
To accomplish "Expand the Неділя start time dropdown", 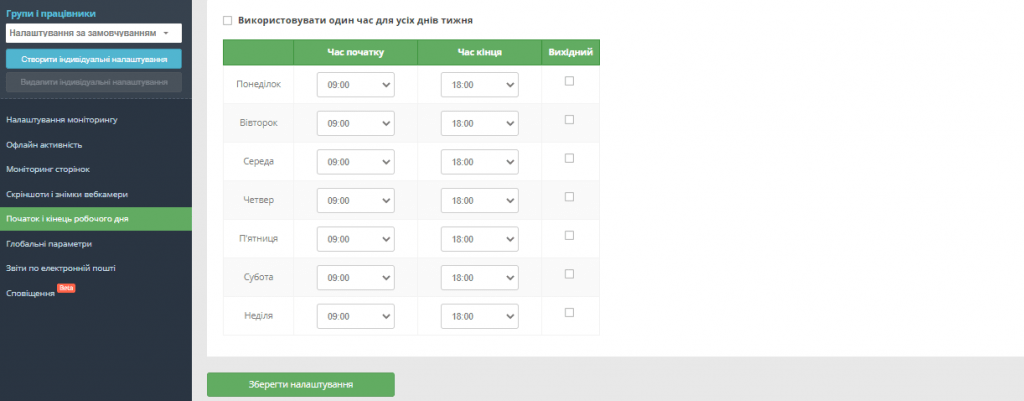I will click(x=355, y=316).
